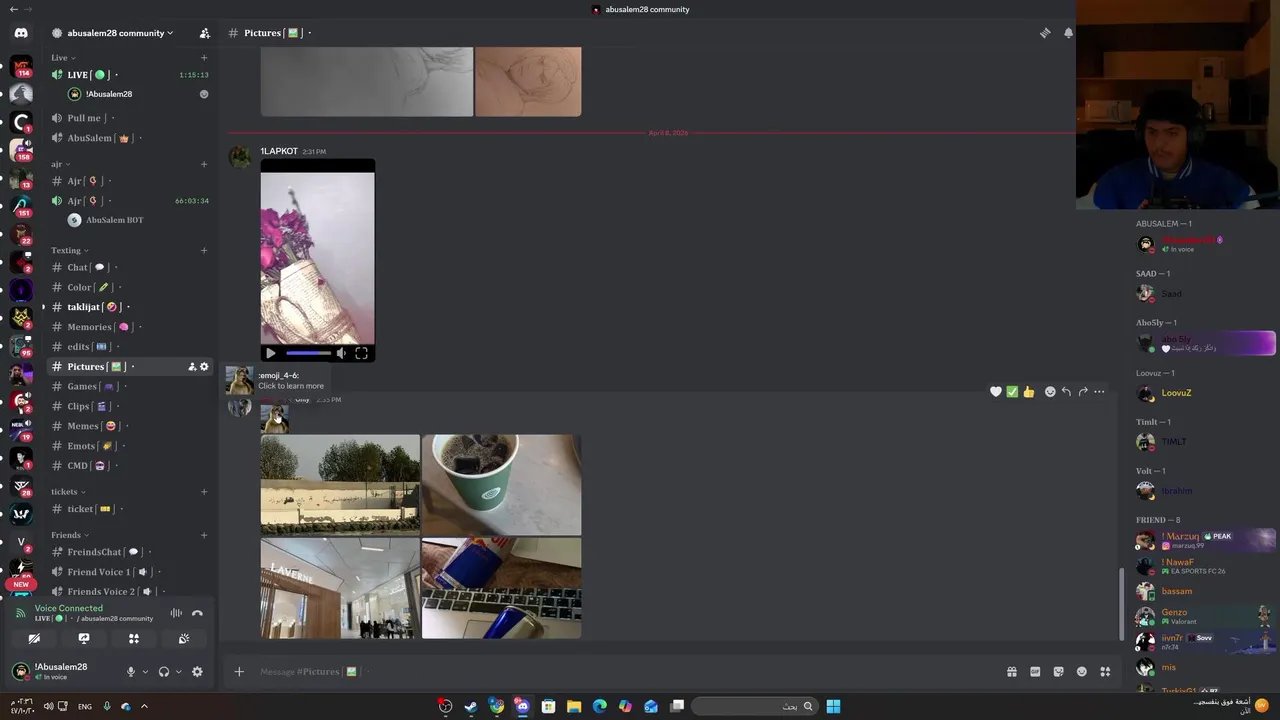1280x720 pixels.
Task: Open the taklijat text channel
Action: [130, 307]
